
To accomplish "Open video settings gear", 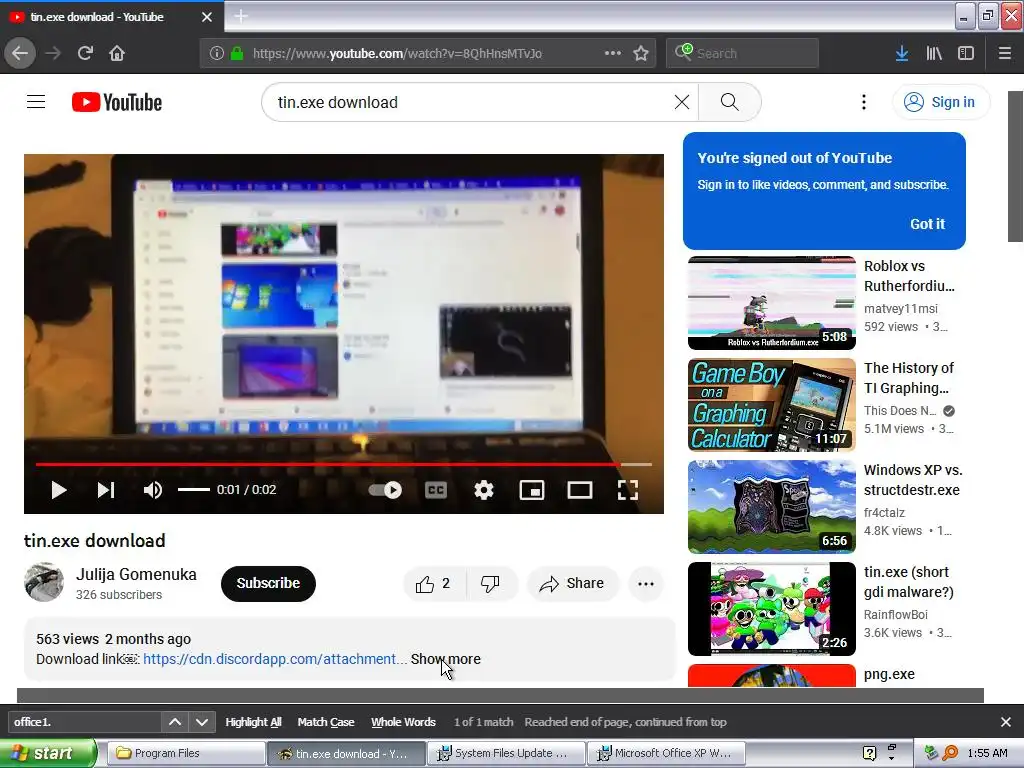I will pyautogui.click(x=484, y=490).
